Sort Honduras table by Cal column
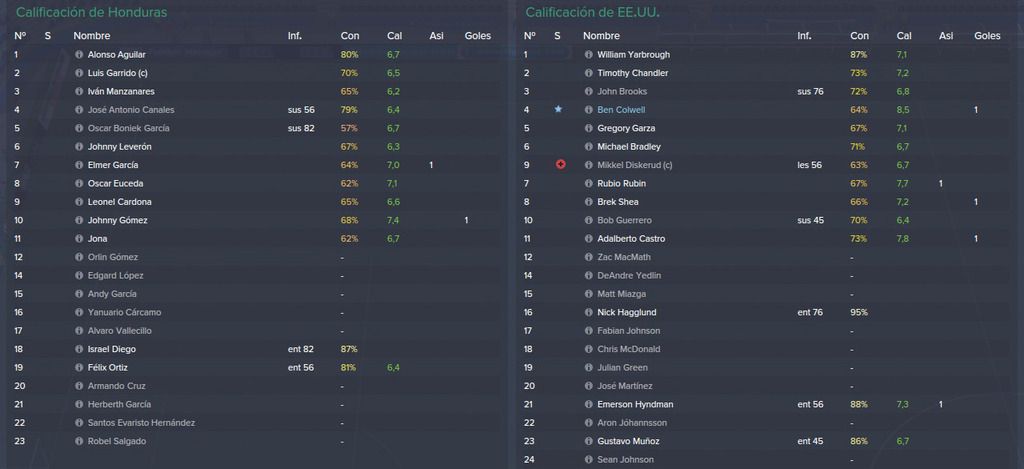 tap(394, 36)
